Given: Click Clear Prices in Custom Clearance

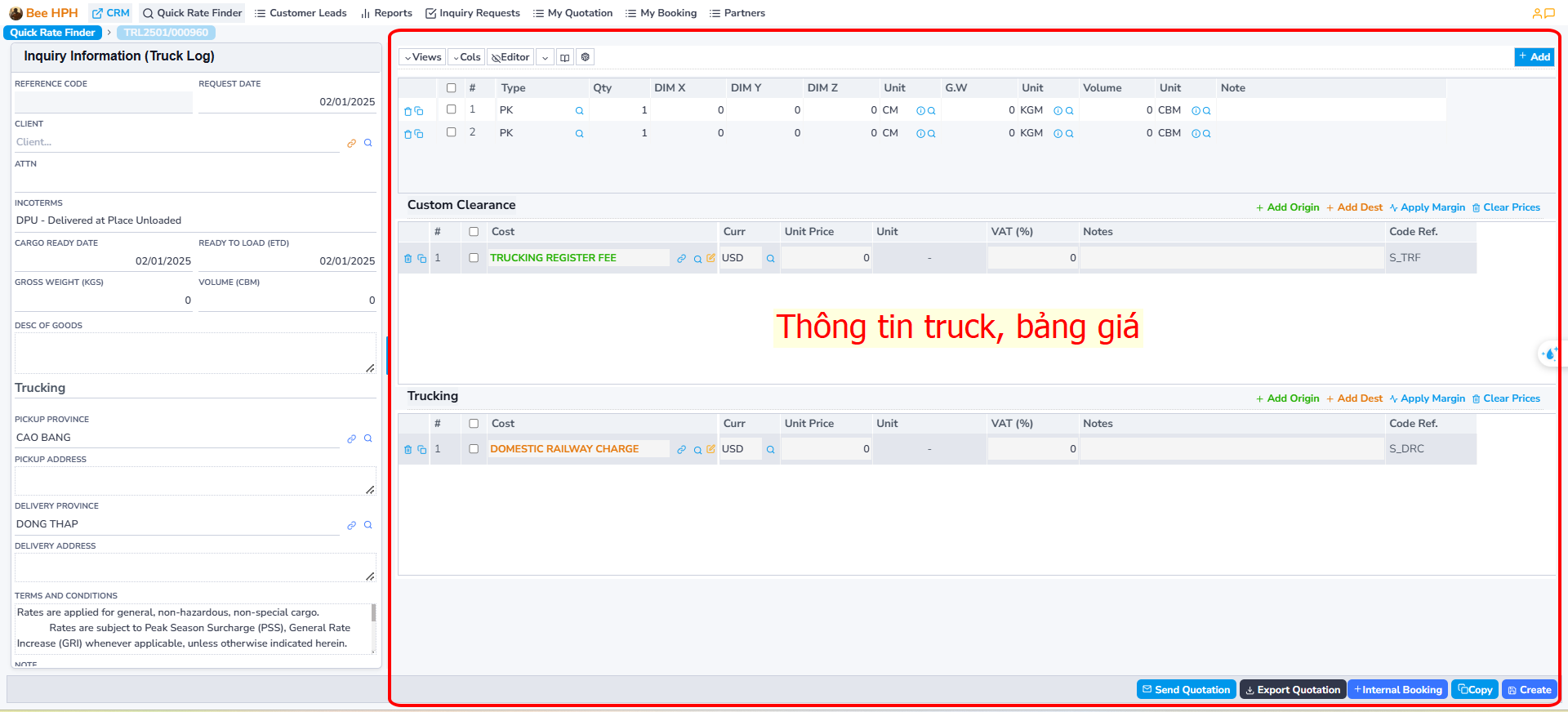Looking at the screenshot, I should point(1506,207).
